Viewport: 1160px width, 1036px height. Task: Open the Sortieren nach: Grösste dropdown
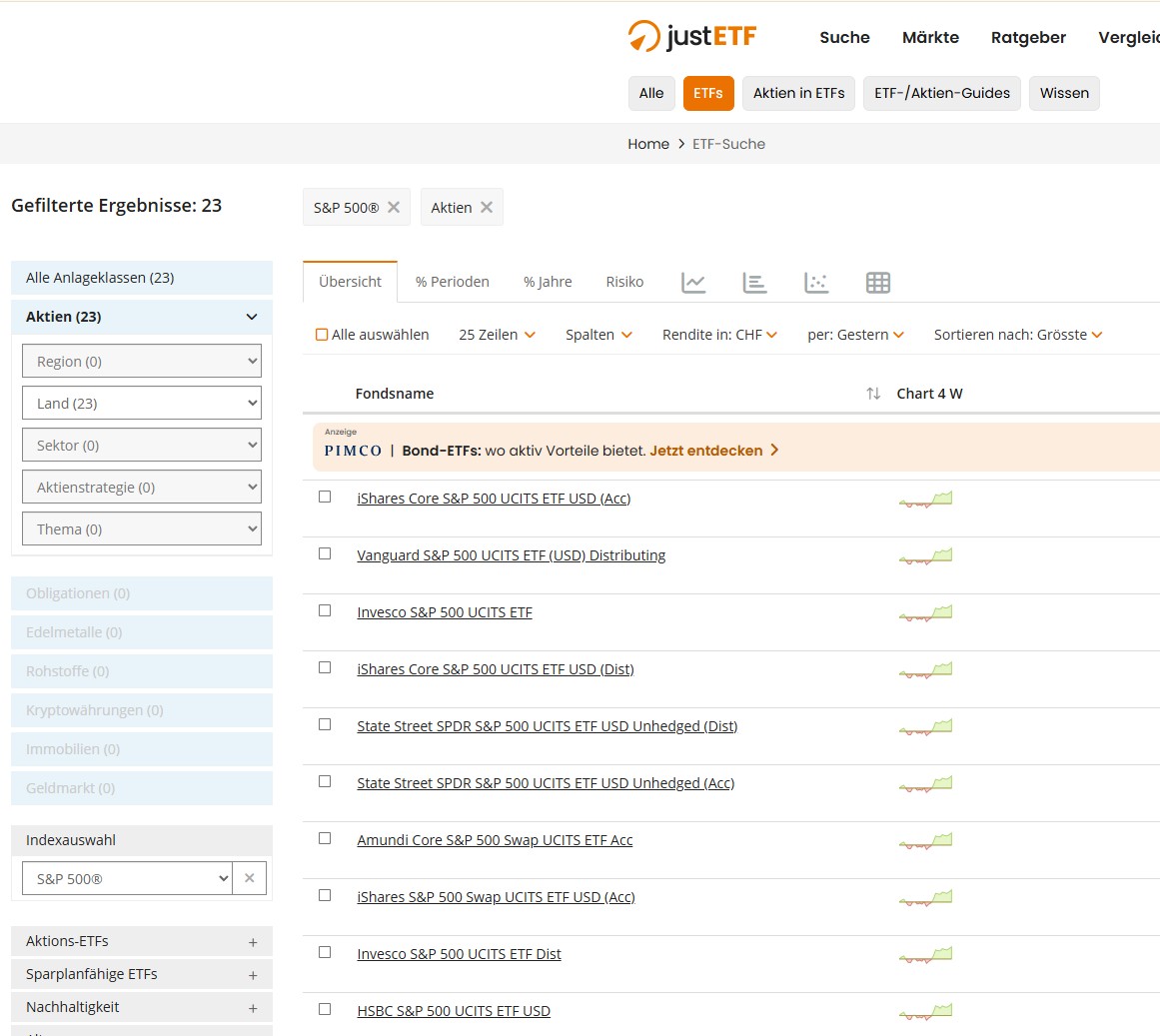pyautogui.click(x=1018, y=335)
